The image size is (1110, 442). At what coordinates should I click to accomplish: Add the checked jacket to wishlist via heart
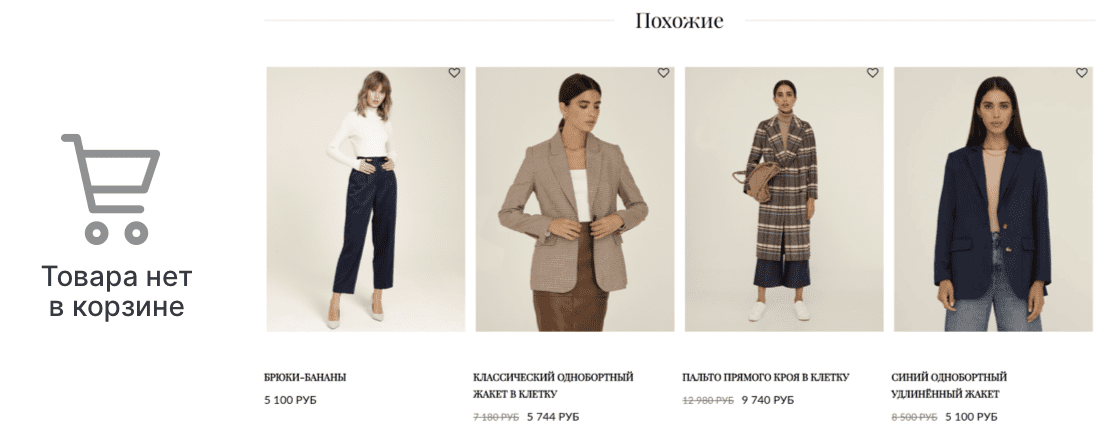(x=663, y=72)
